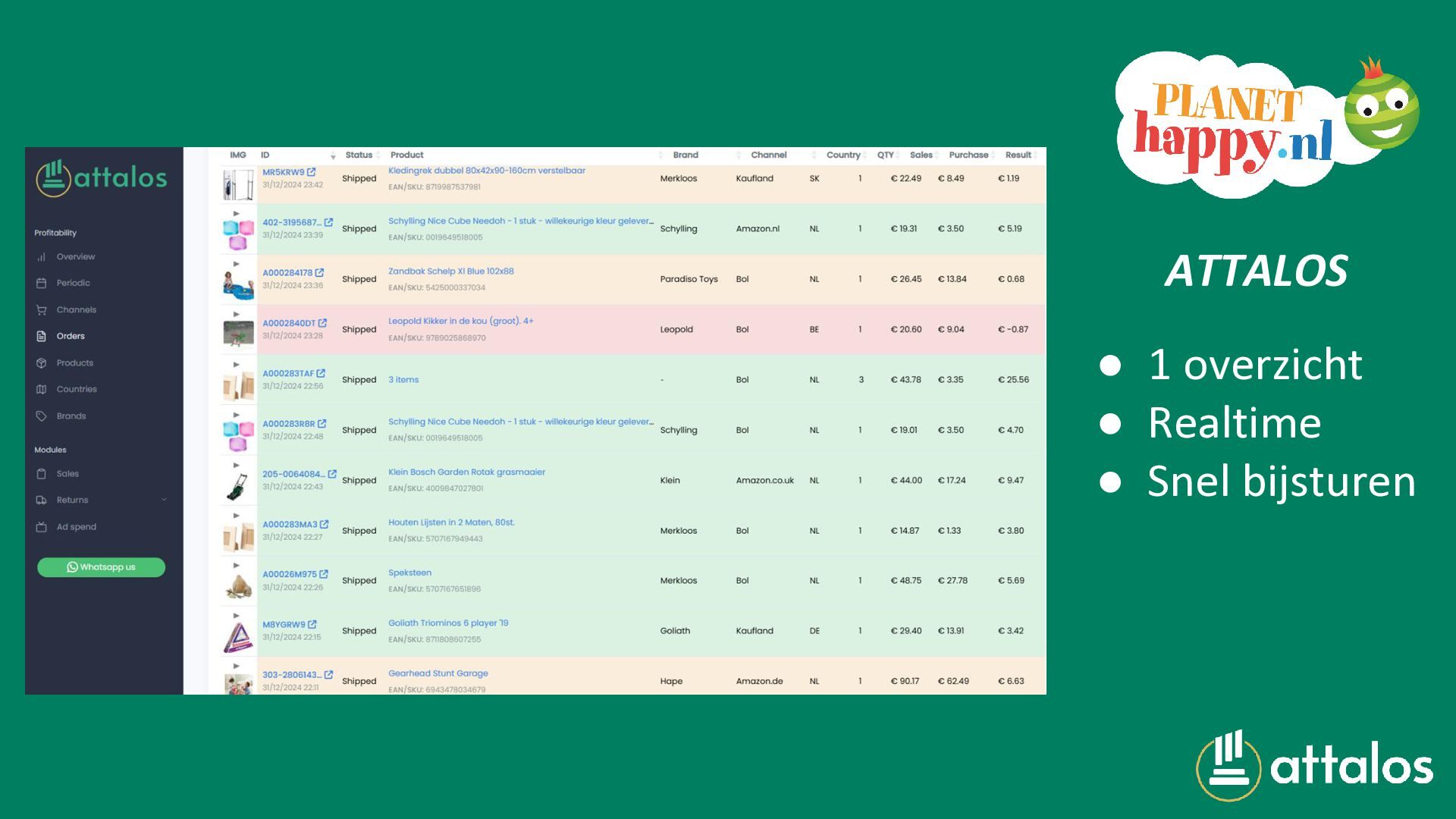Click the 3 items product link
This screenshot has width=1456, height=819.
coord(403,380)
